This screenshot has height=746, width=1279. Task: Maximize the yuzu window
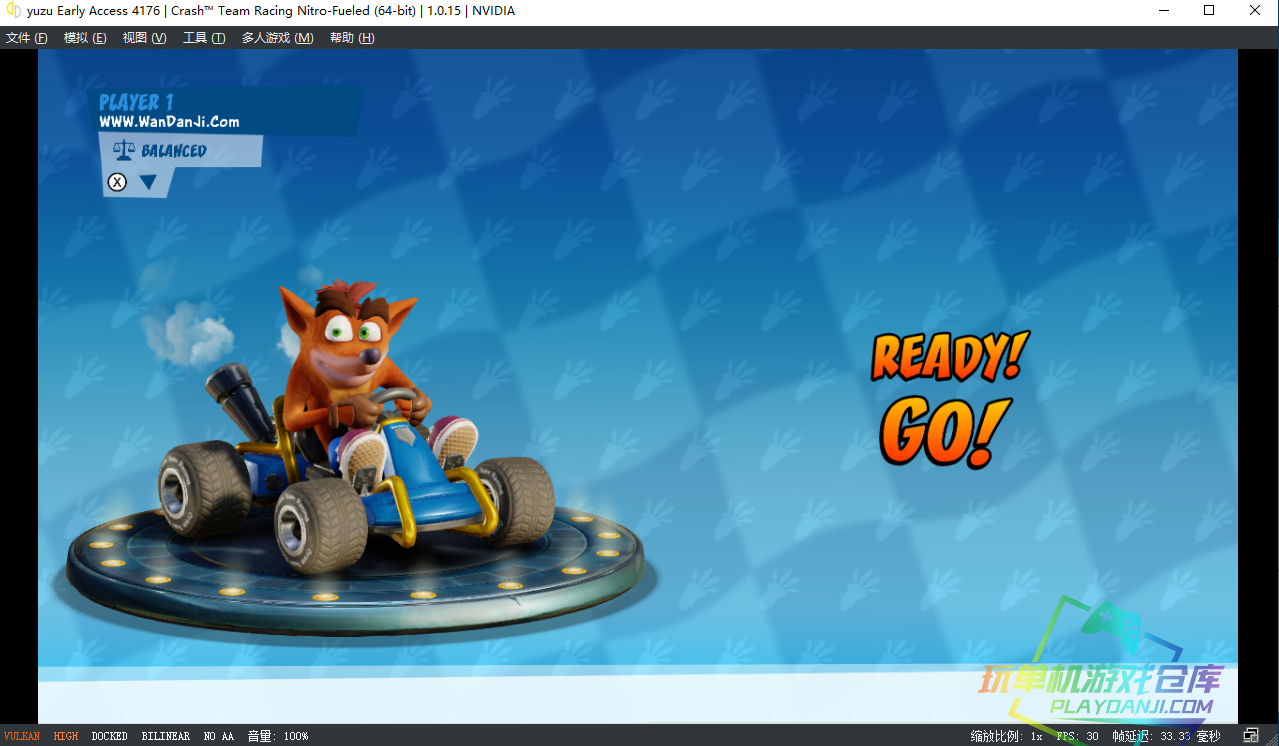click(1209, 11)
